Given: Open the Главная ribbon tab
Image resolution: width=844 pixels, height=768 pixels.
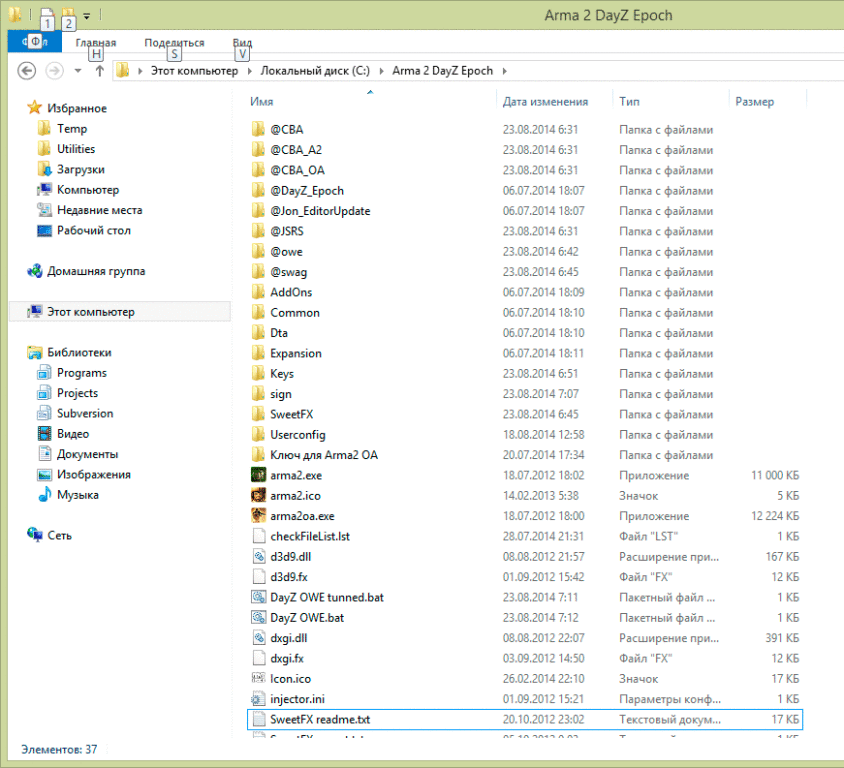Looking at the screenshot, I should (96, 43).
